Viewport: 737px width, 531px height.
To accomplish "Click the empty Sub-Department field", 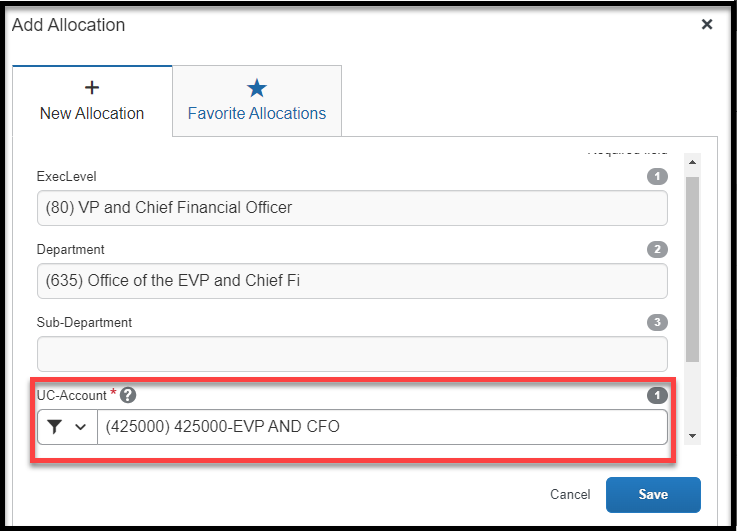I will 352,354.
